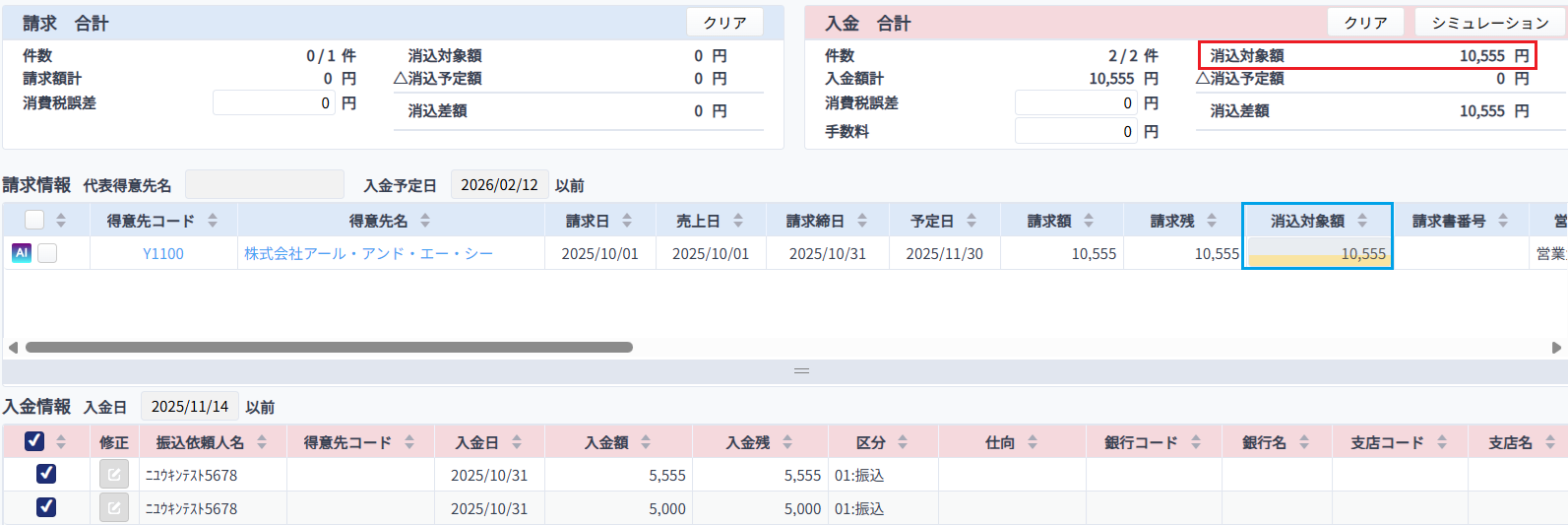Sort invoice table by 消込対象額 column

[x=1362, y=221]
